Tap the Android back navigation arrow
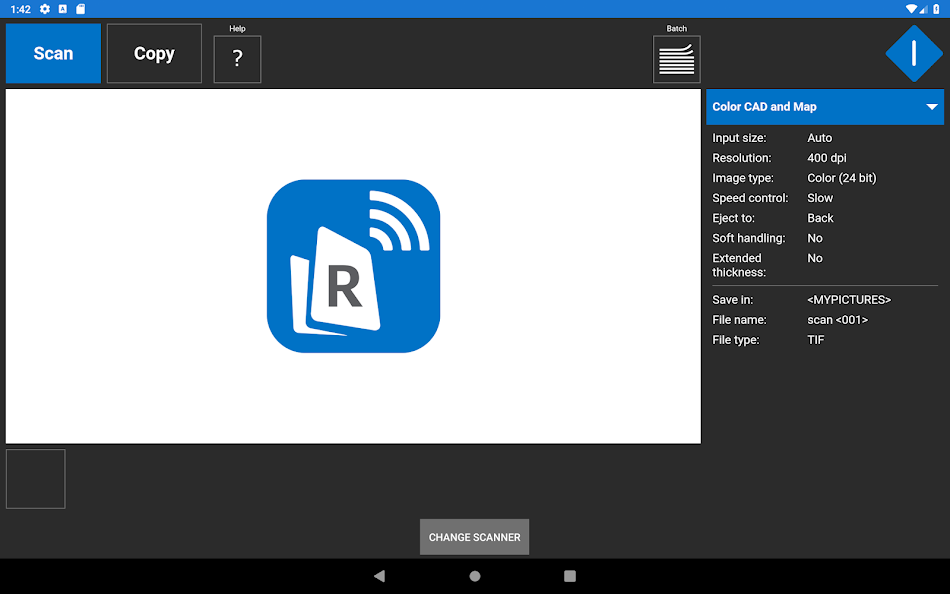The width and height of the screenshot is (950, 594). (379, 575)
